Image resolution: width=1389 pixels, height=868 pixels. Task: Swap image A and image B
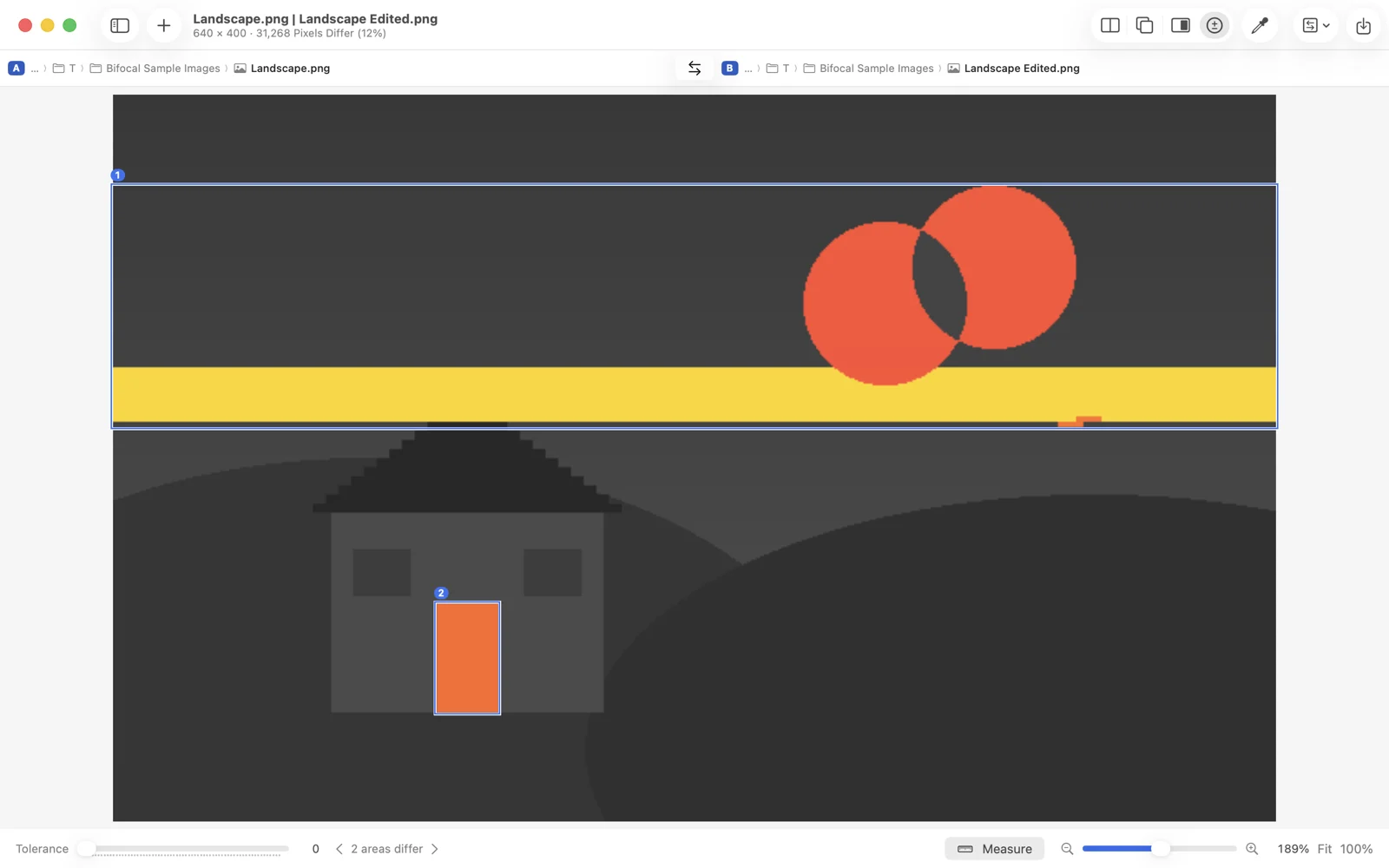click(694, 68)
